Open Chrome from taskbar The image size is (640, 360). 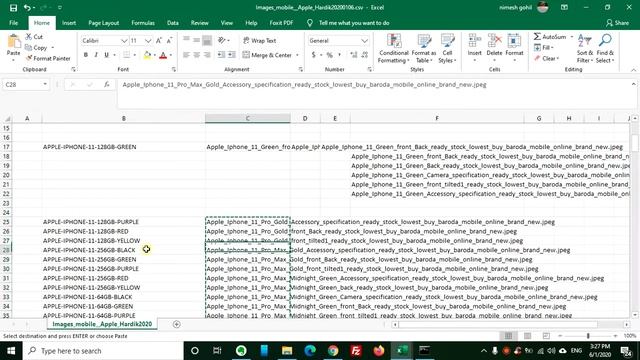pos(333,351)
